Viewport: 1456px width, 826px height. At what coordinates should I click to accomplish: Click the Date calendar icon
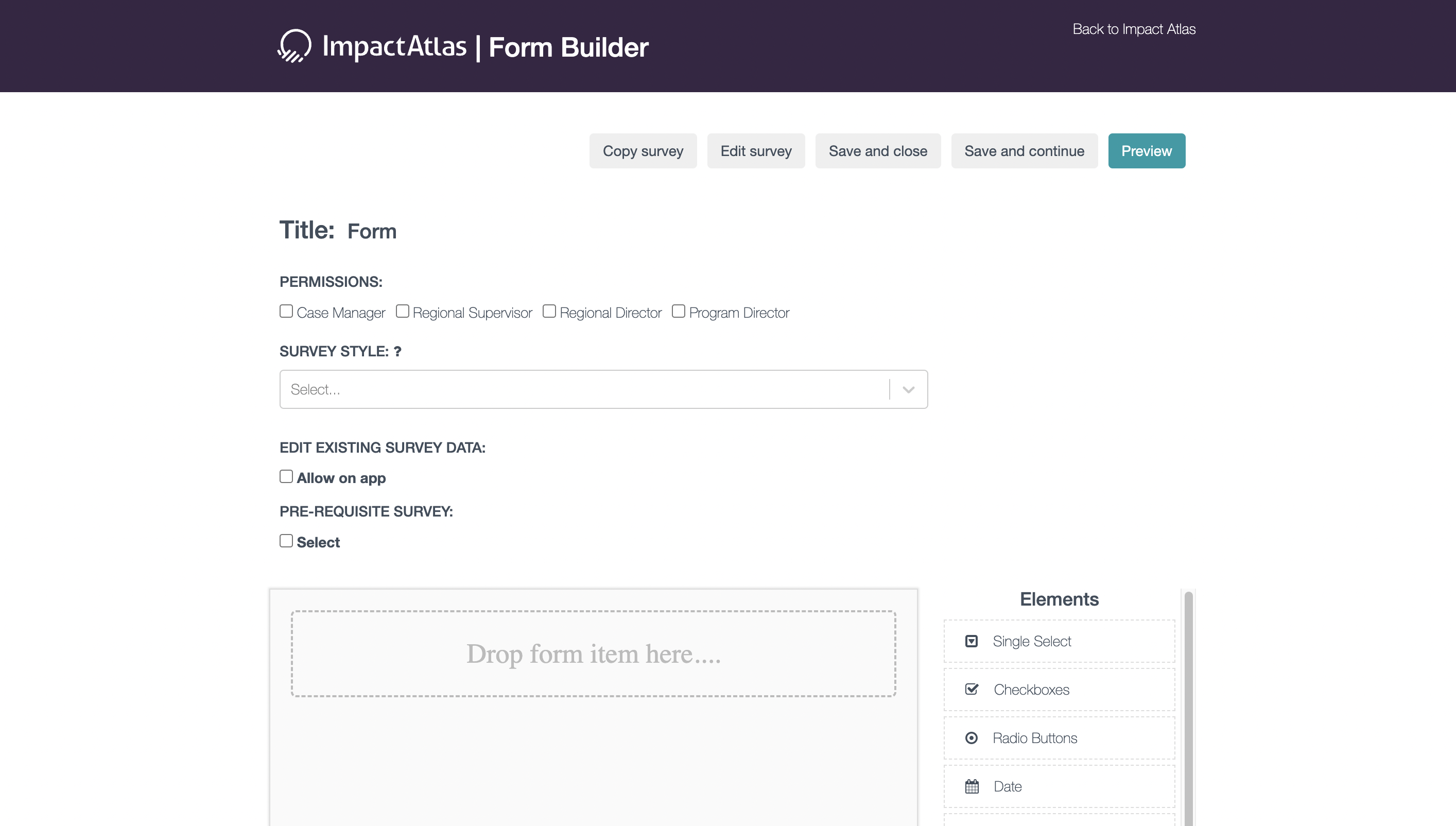point(971,786)
